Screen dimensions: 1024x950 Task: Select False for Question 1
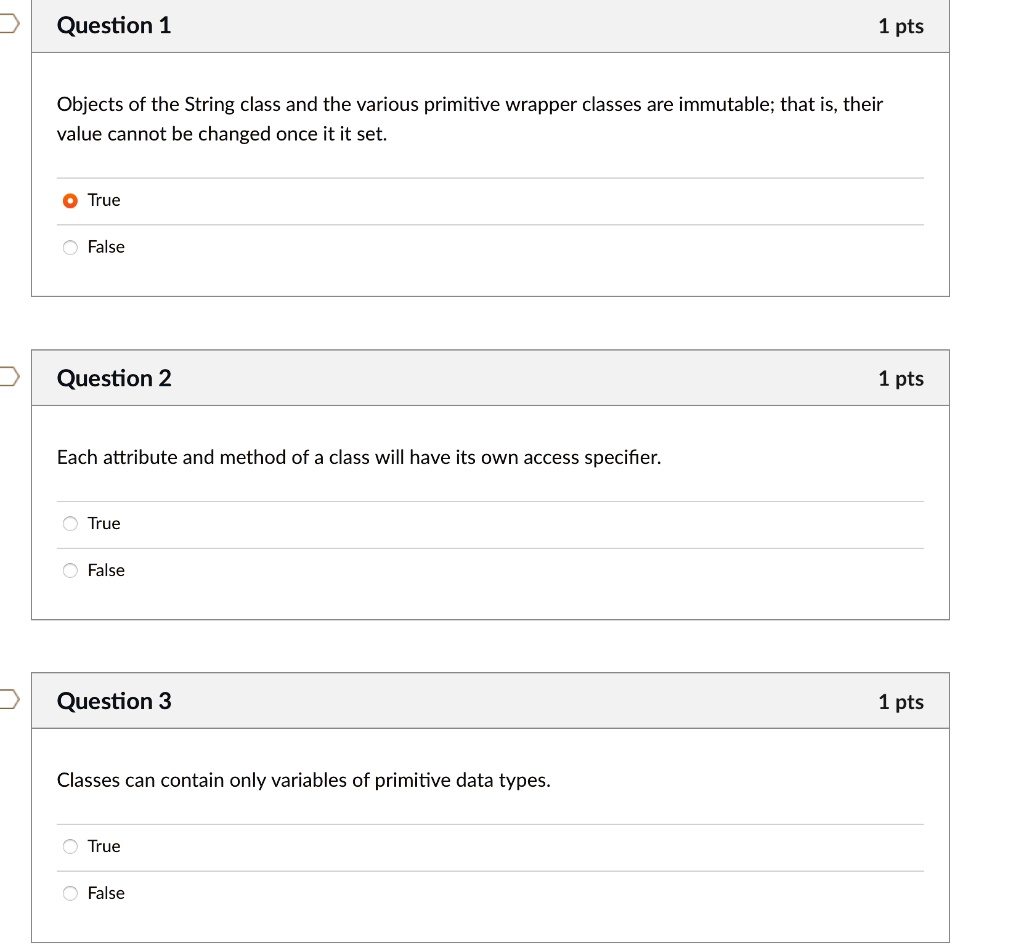[x=106, y=247]
